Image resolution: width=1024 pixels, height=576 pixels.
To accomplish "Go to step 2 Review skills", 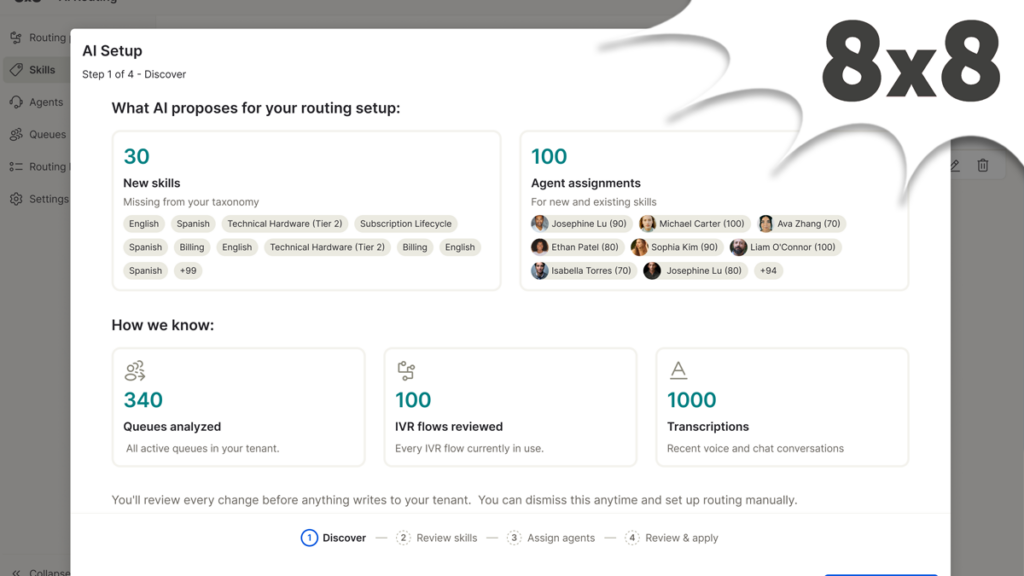I will pos(437,537).
